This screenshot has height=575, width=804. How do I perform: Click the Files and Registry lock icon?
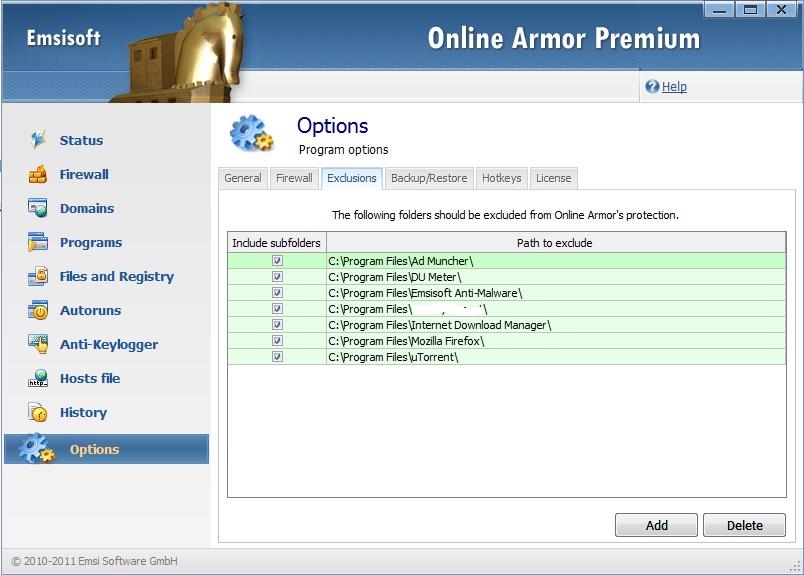coord(38,276)
